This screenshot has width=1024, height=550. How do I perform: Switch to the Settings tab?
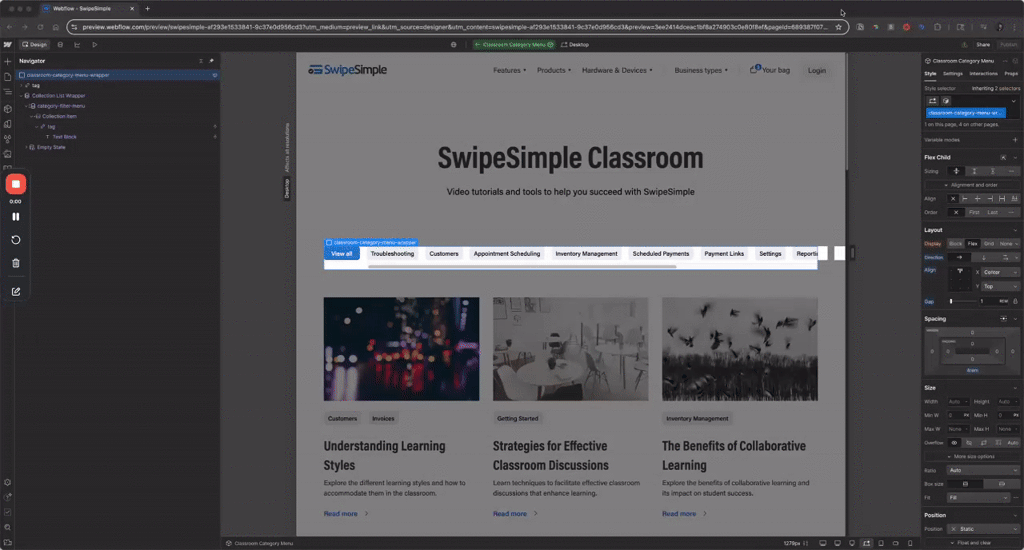(x=953, y=74)
